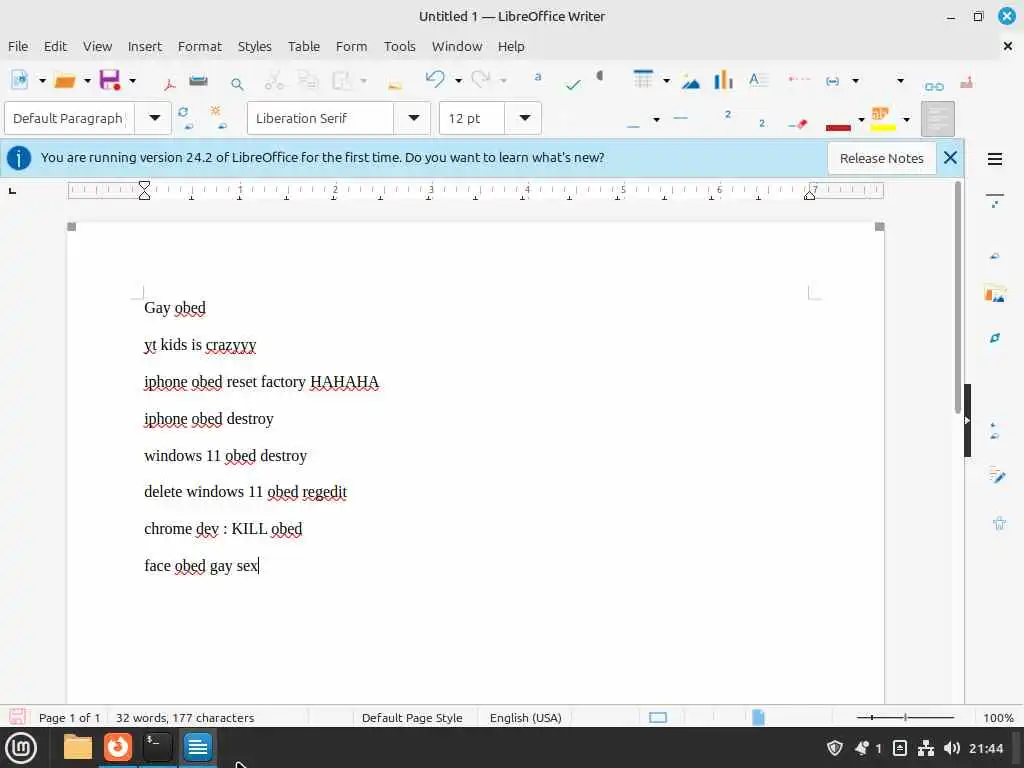Open the paragraph style dropdown

pyautogui.click(x=154, y=118)
